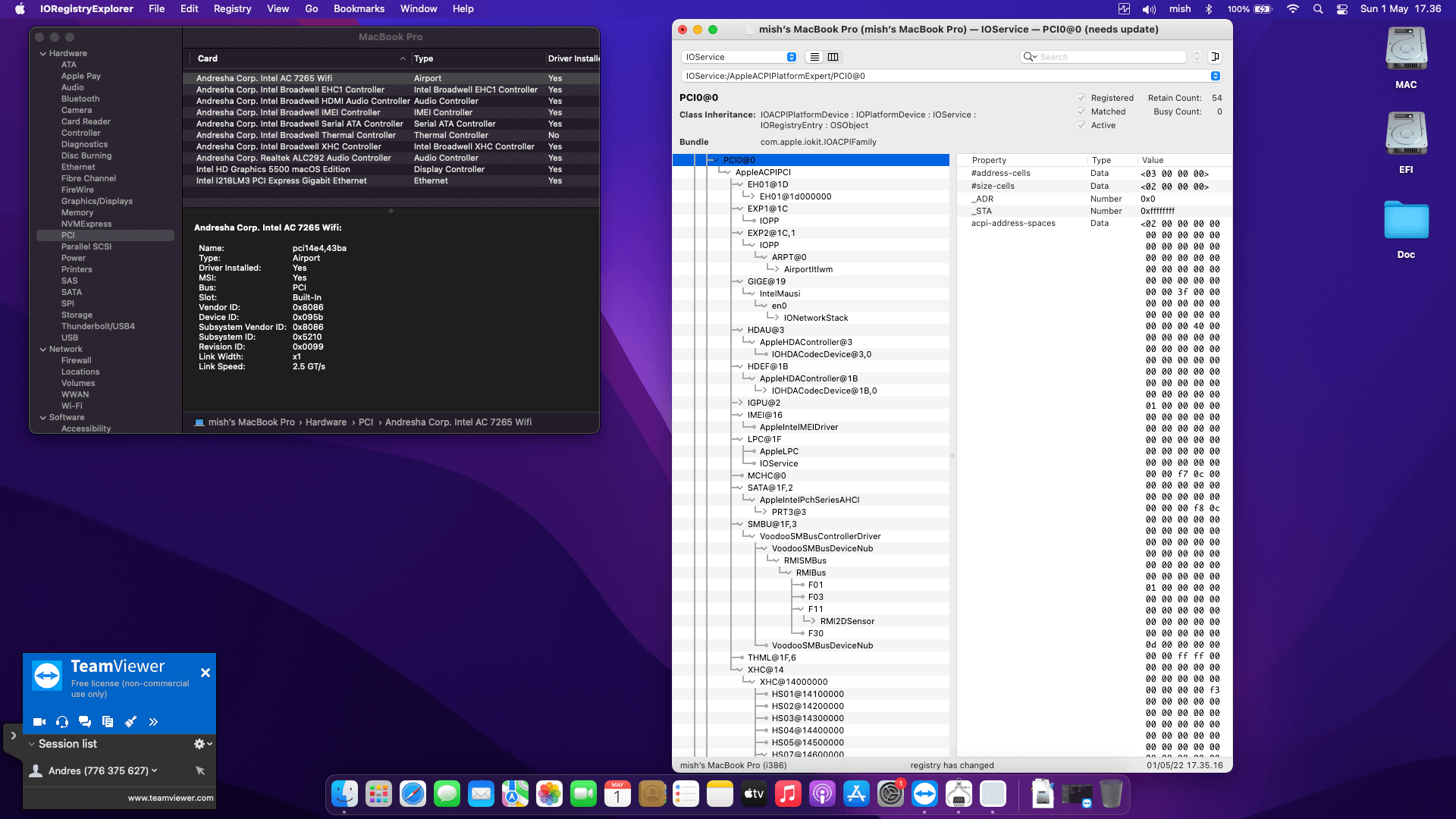
Task: Click the Spotlight search icon in menu bar
Action: [1318, 9]
